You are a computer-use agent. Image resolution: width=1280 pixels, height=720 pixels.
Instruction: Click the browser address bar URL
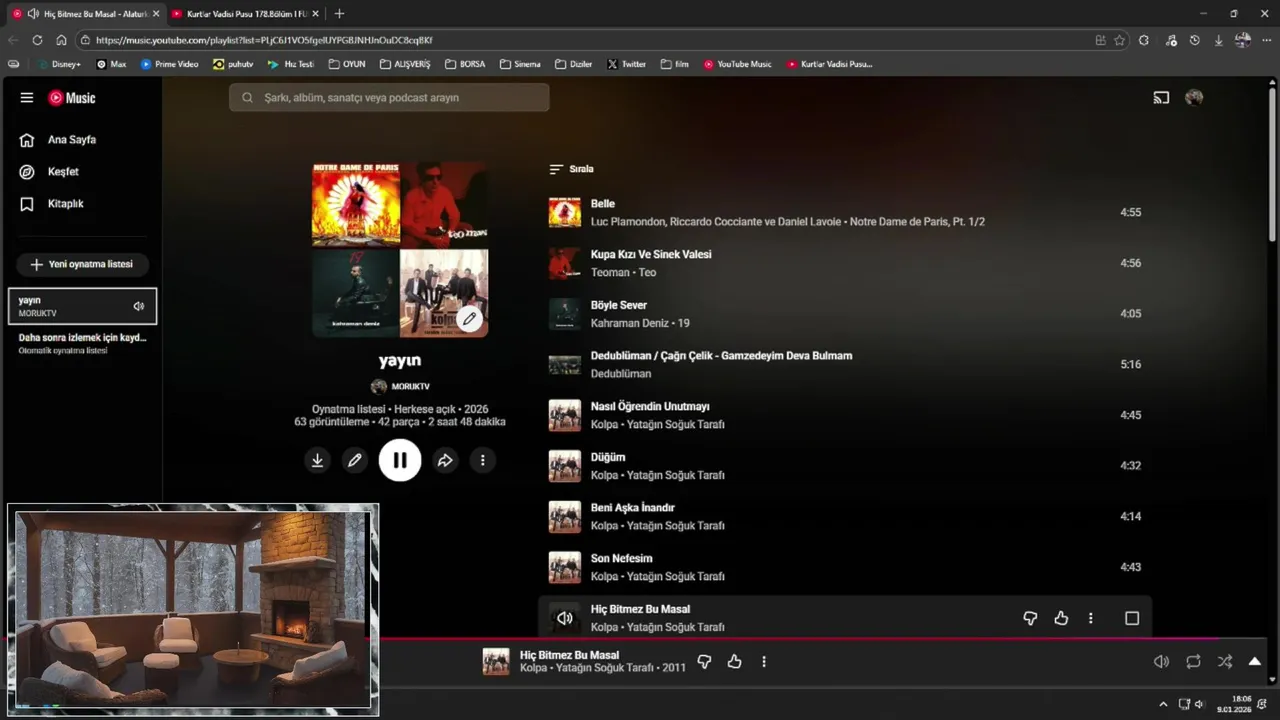click(x=264, y=40)
